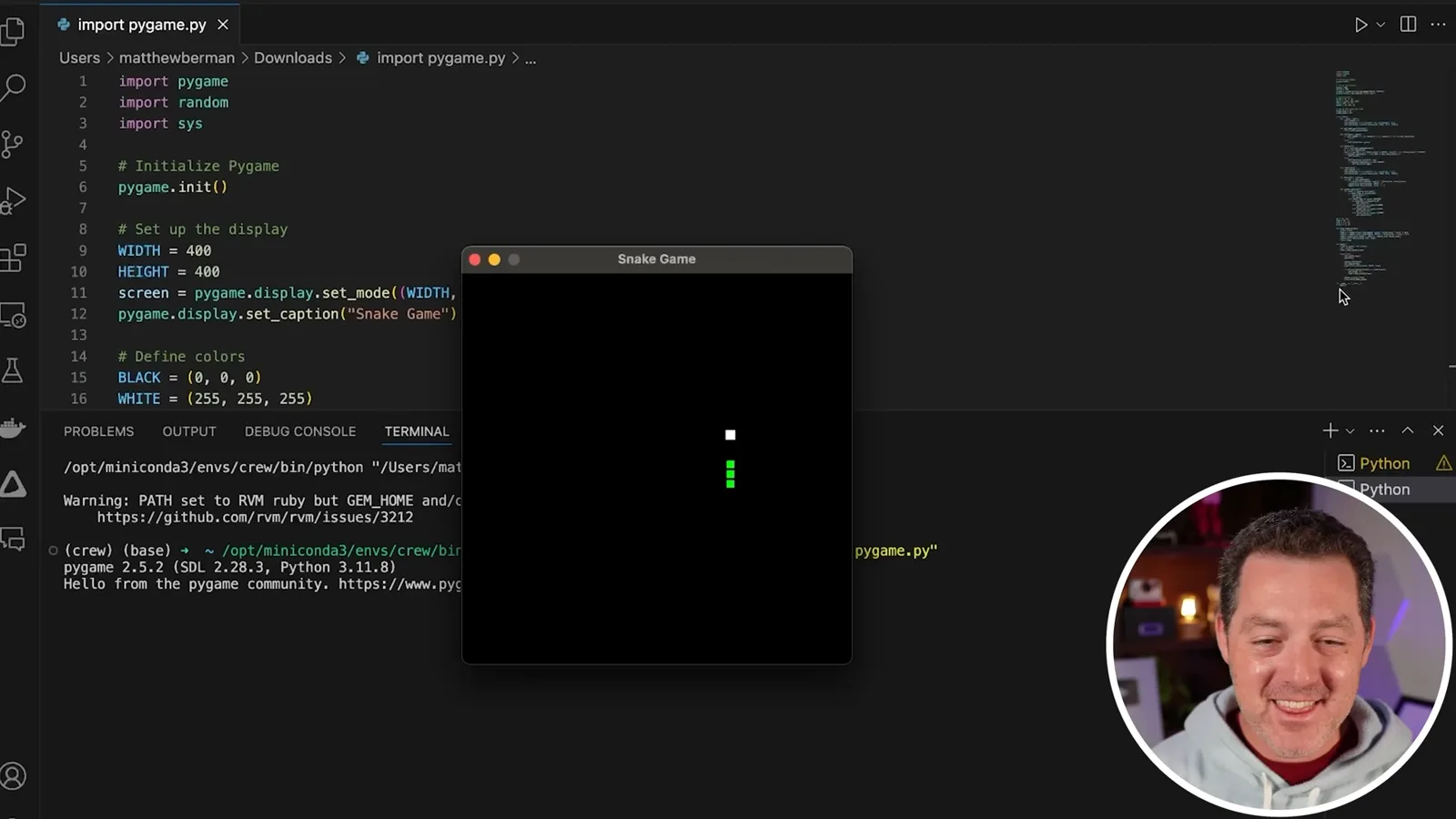The image size is (1456, 819).
Task: Open the Run and Debug view
Action: pyautogui.click(x=13, y=200)
